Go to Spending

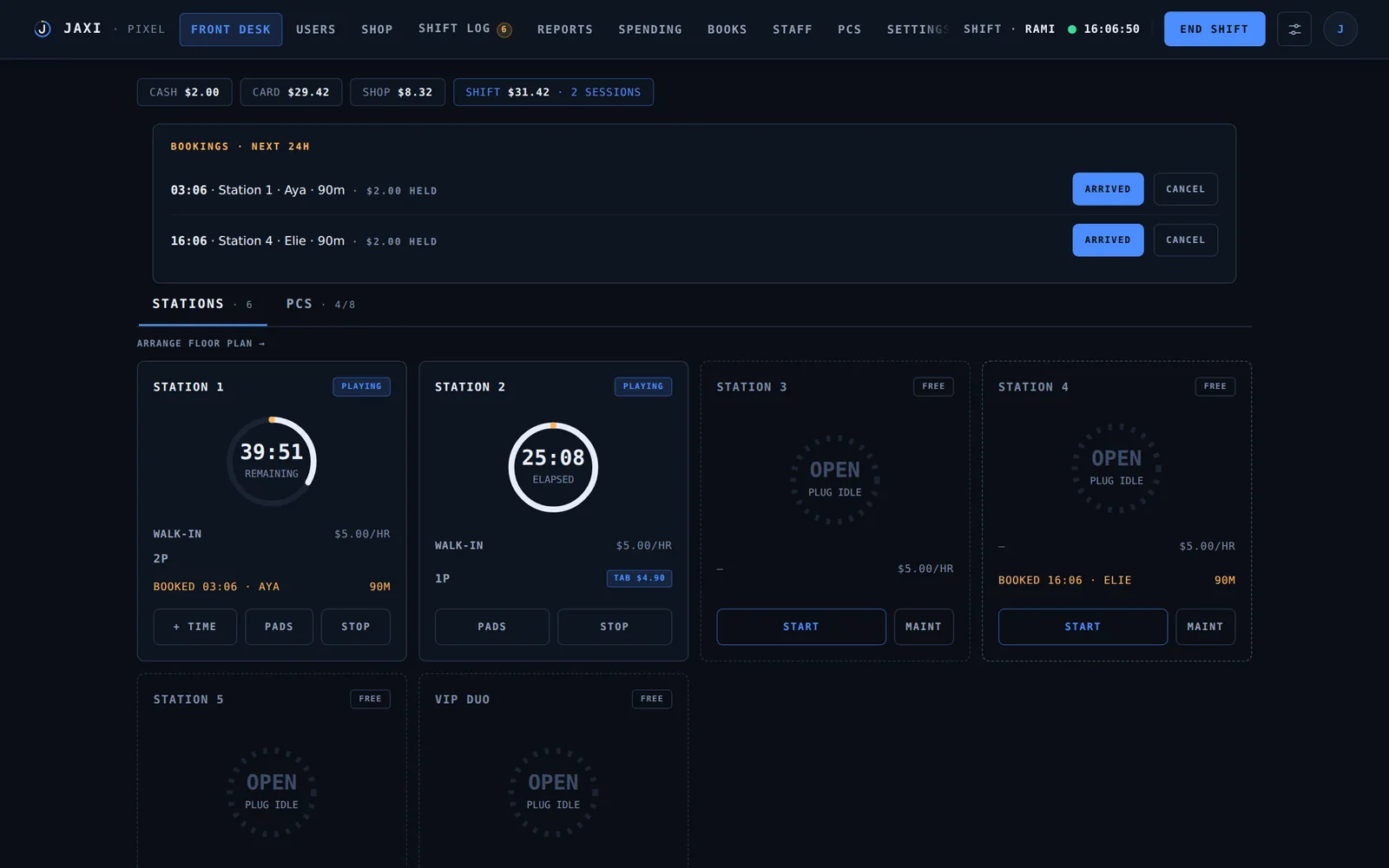point(649,30)
